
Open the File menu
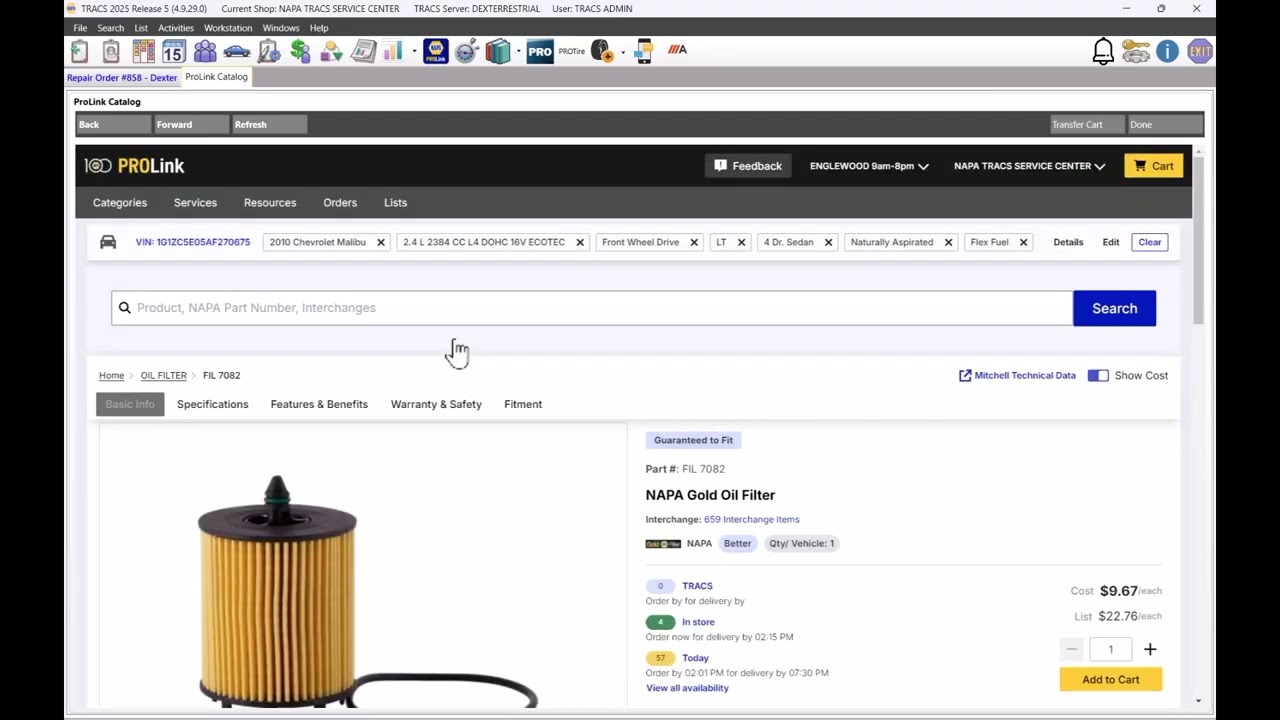(x=80, y=28)
